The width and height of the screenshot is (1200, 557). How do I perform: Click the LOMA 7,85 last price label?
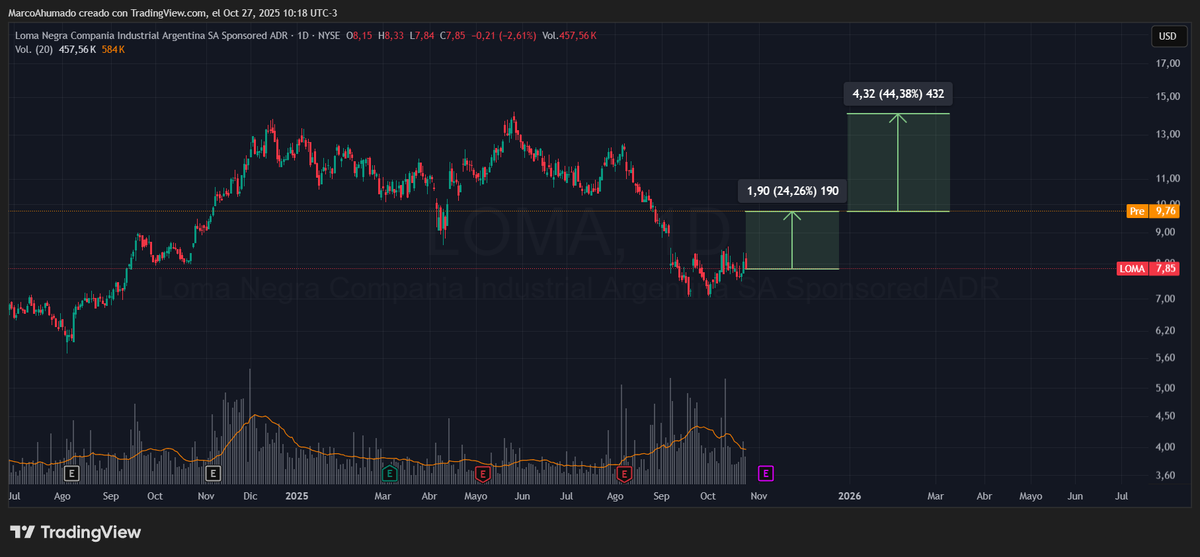(x=1148, y=269)
